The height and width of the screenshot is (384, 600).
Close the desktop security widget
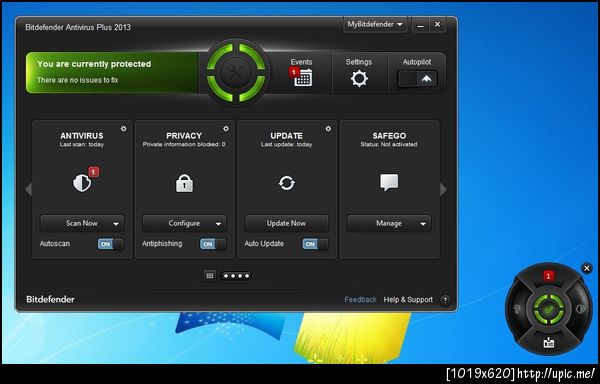(587, 268)
